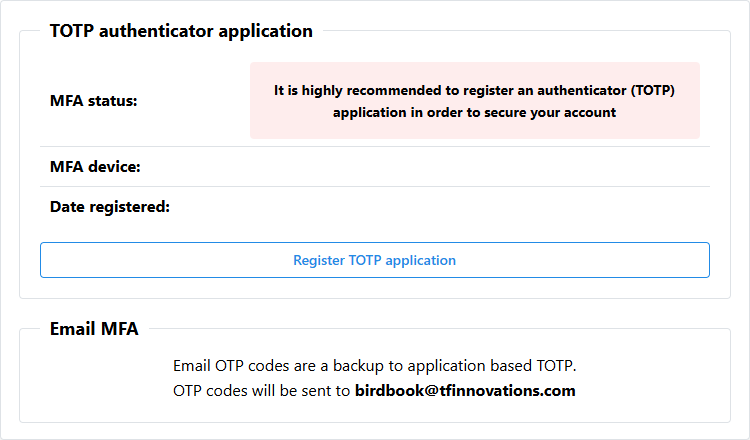Screen dimensions: 750x440
Task: Click the MFA device label
Action: click(x=95, y=167)
